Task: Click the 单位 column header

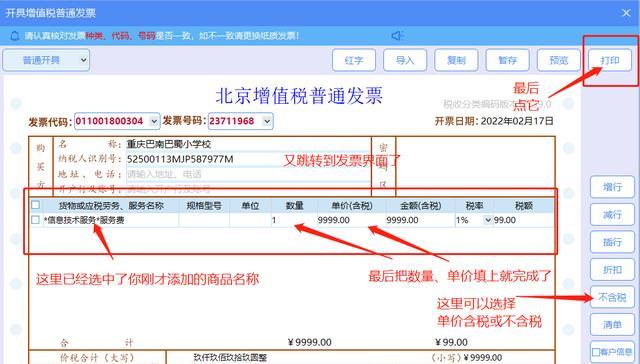Action: point(250,206)
